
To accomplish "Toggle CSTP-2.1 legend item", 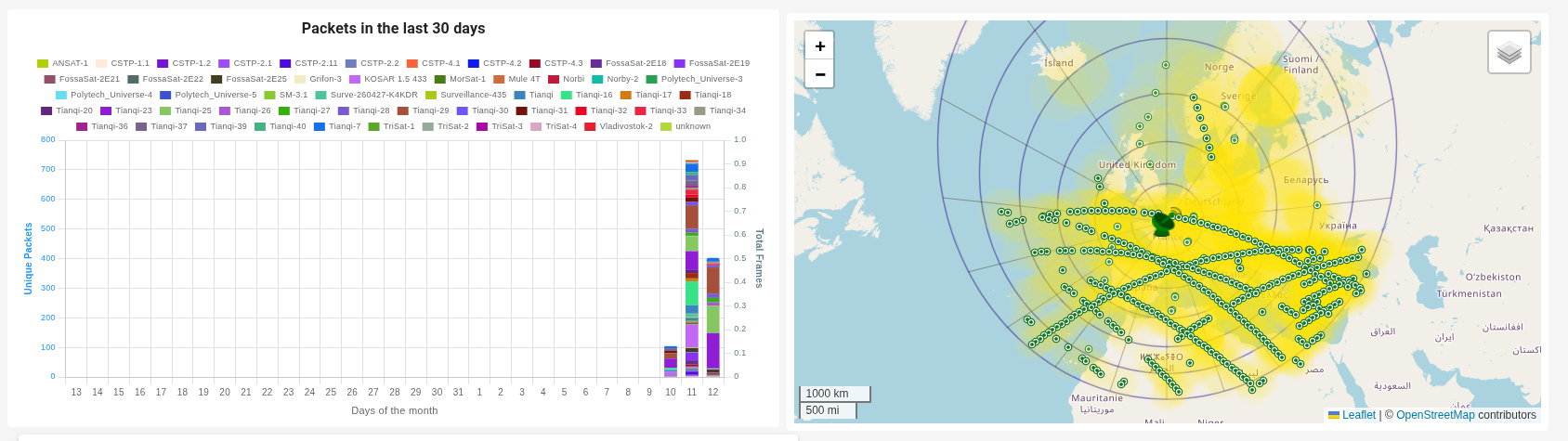I will [245, 63].
